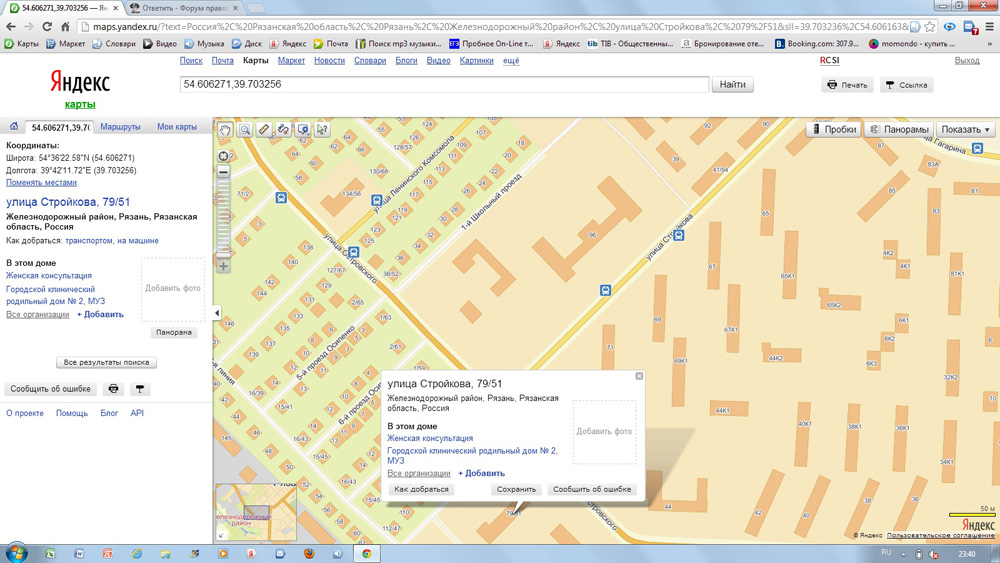Click the zoom slider track on map
Viewport: 1000px width, 563px height.
[224, 215]
